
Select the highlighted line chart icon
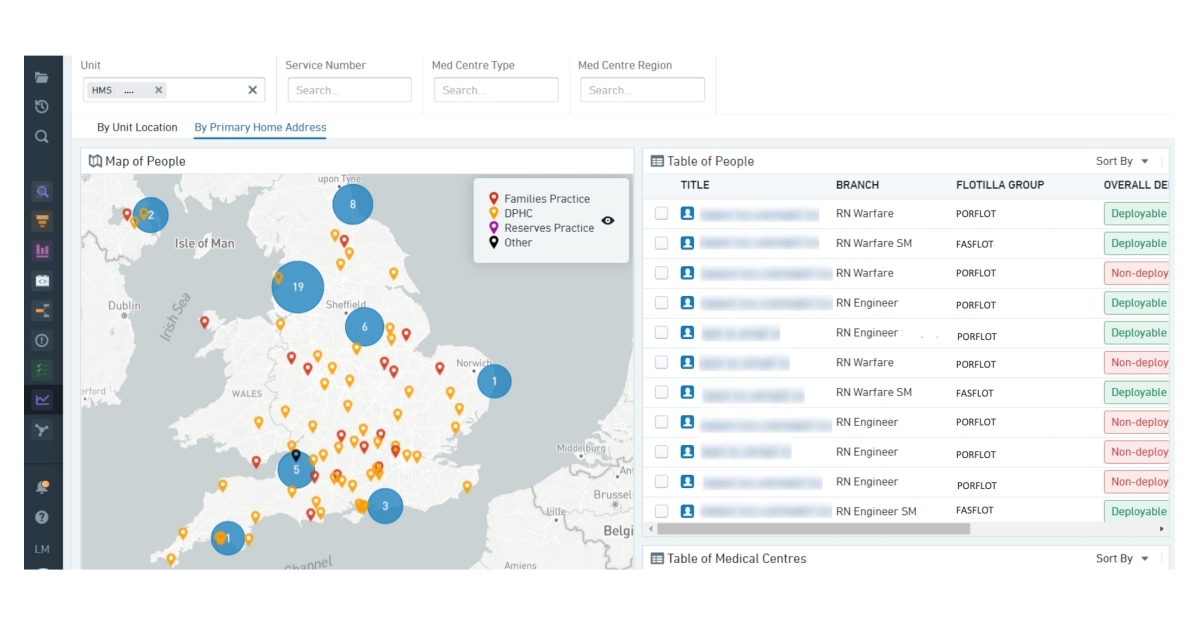pyautogui.click(x=41, y=398)
